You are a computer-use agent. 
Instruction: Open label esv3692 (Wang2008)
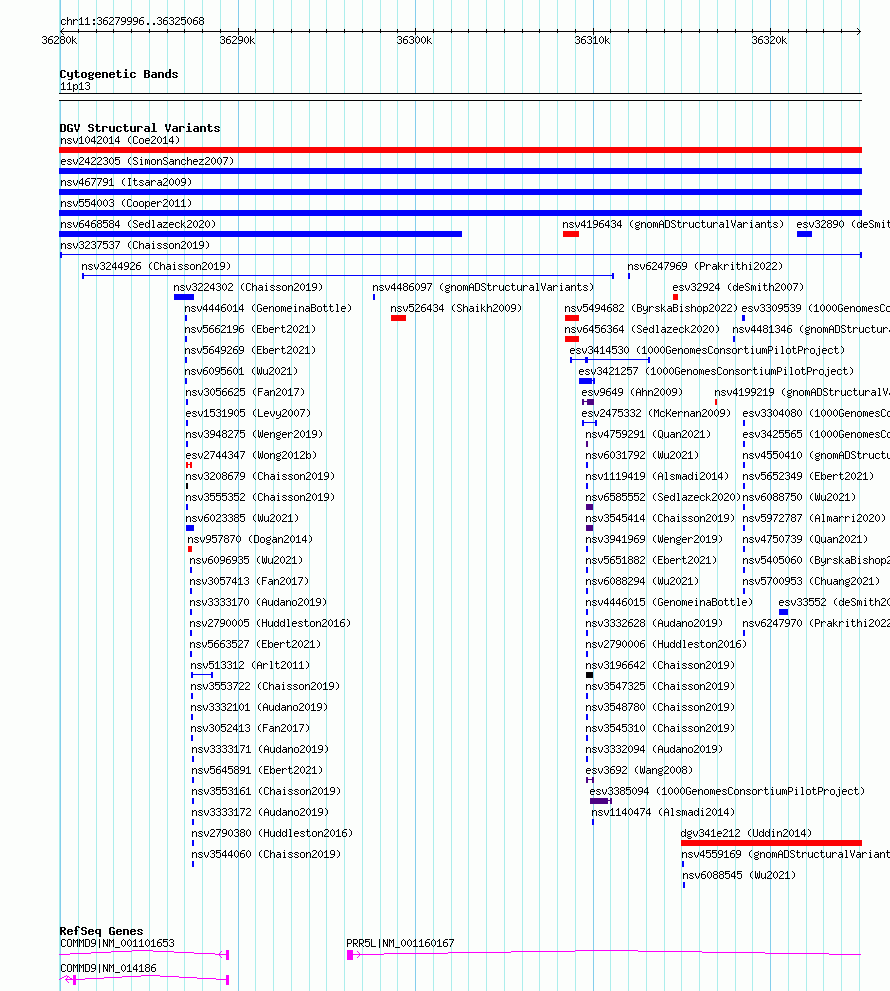(x=639, y=770)
